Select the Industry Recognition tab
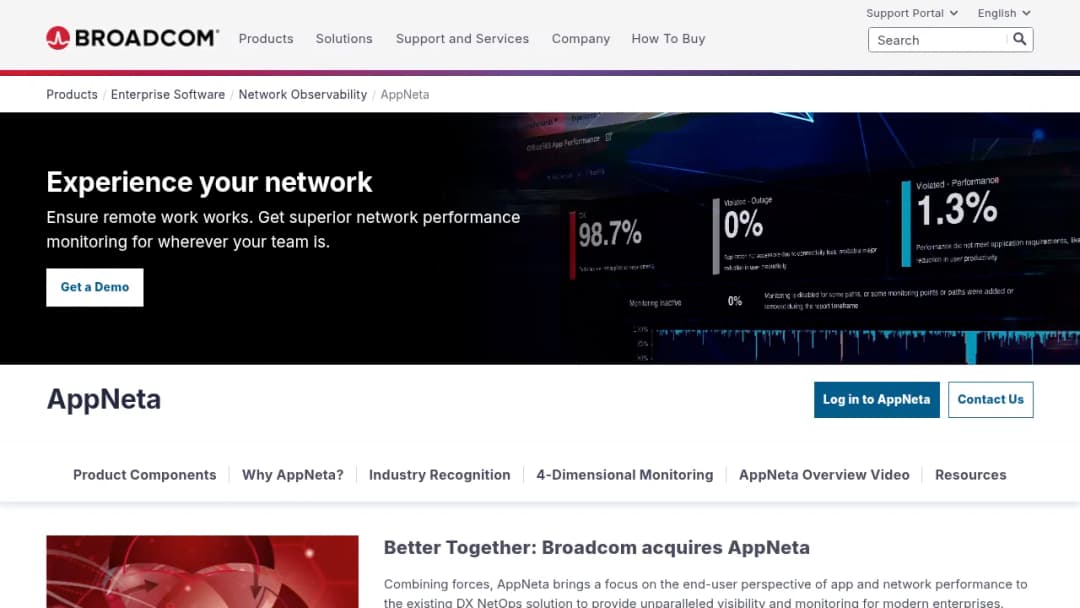The image size is (1080, 608). coord(439,474)
